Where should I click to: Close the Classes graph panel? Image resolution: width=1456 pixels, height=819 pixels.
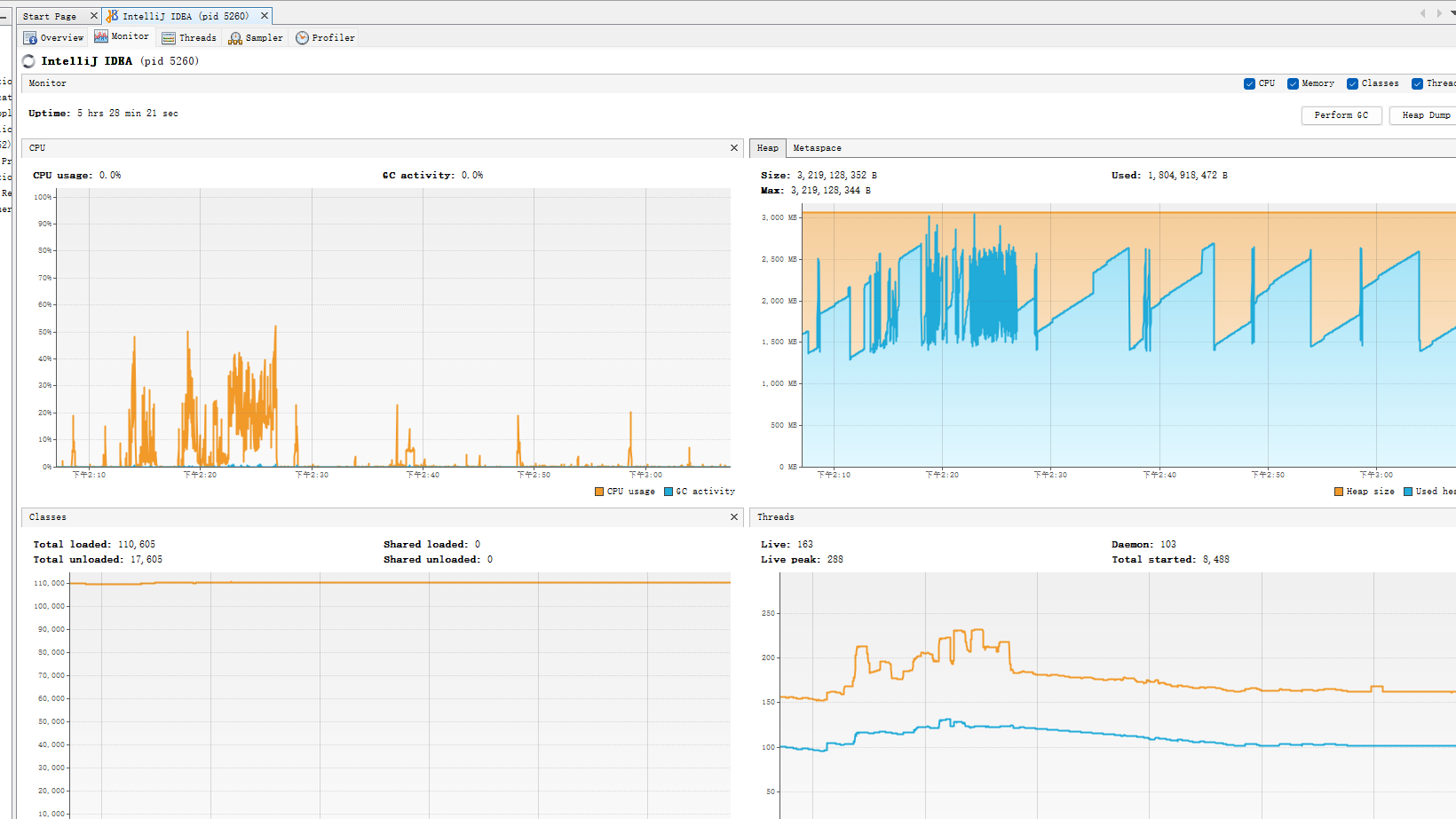pos(734,517)
